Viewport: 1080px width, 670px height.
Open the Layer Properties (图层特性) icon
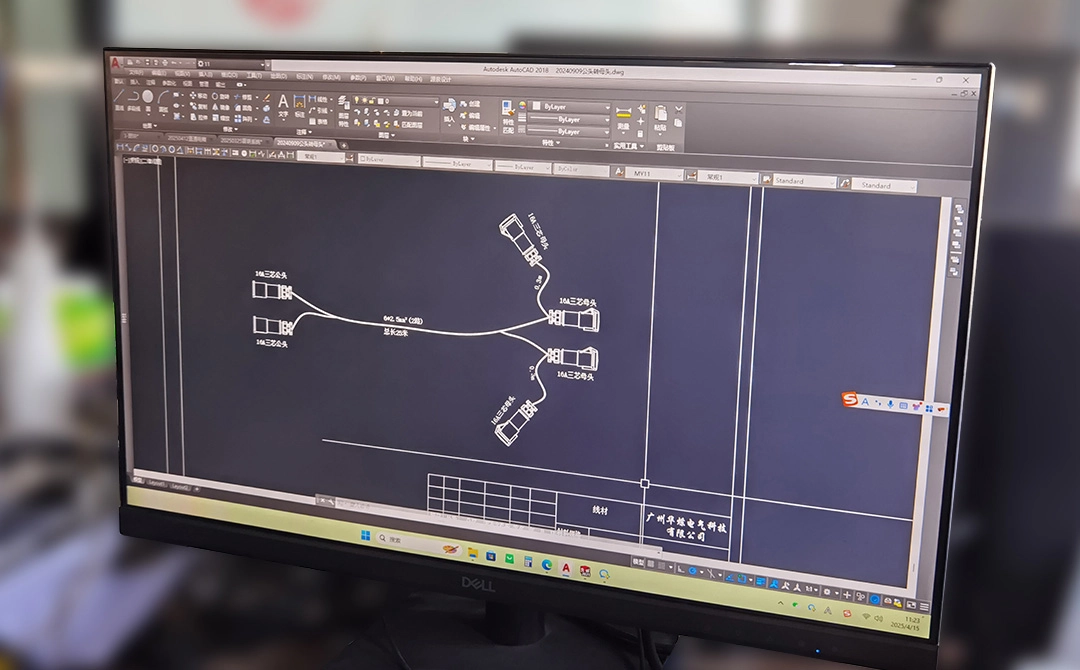(343, 101)
